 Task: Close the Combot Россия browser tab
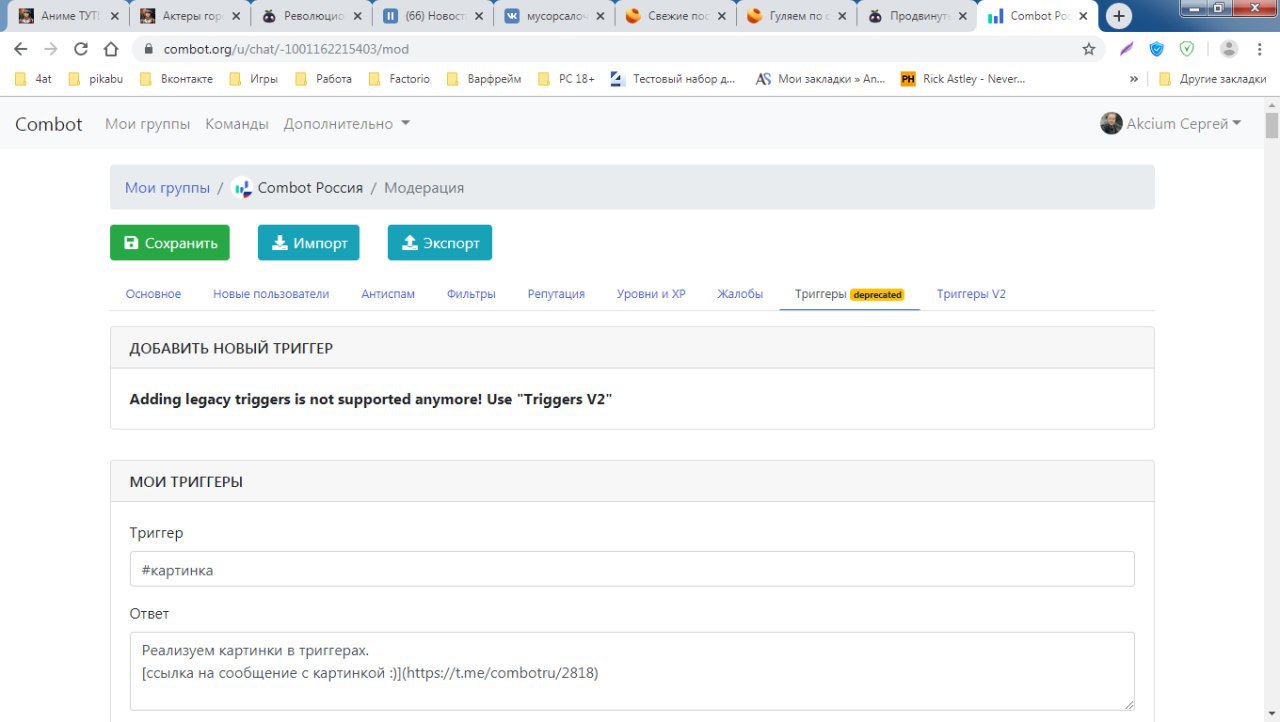click(1083, 16)
